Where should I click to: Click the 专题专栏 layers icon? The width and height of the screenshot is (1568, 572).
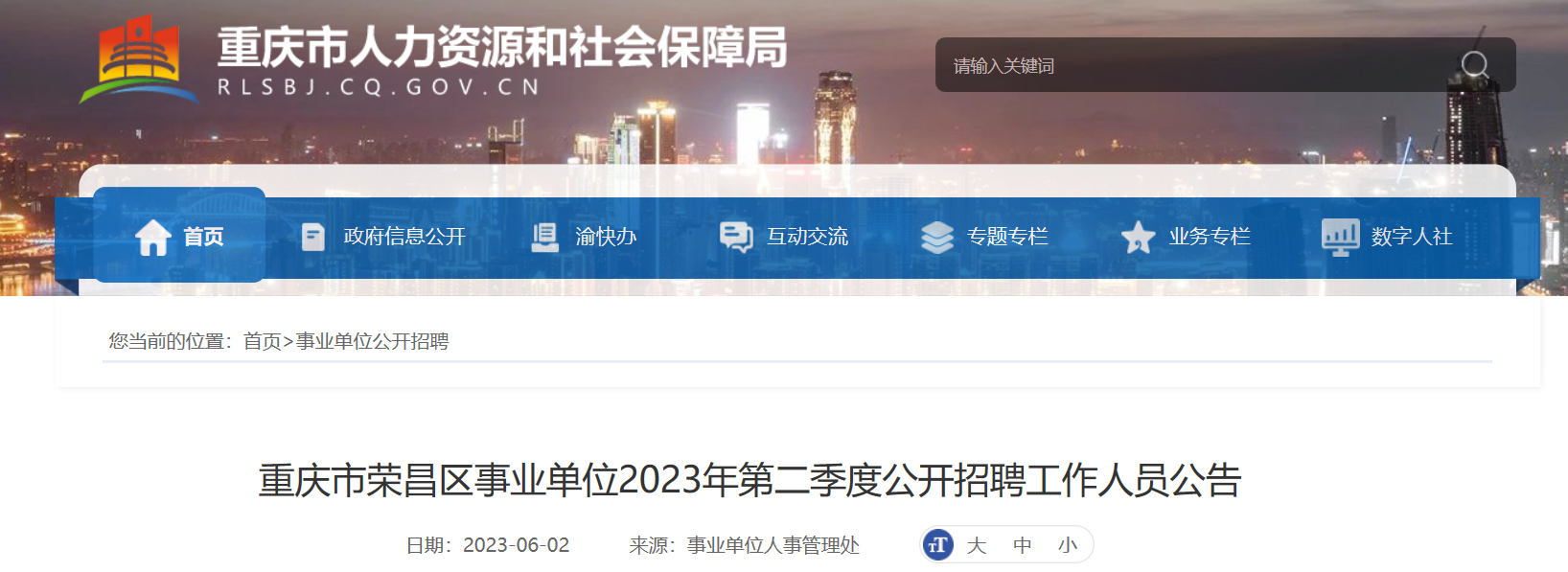[x=936, y=237]
